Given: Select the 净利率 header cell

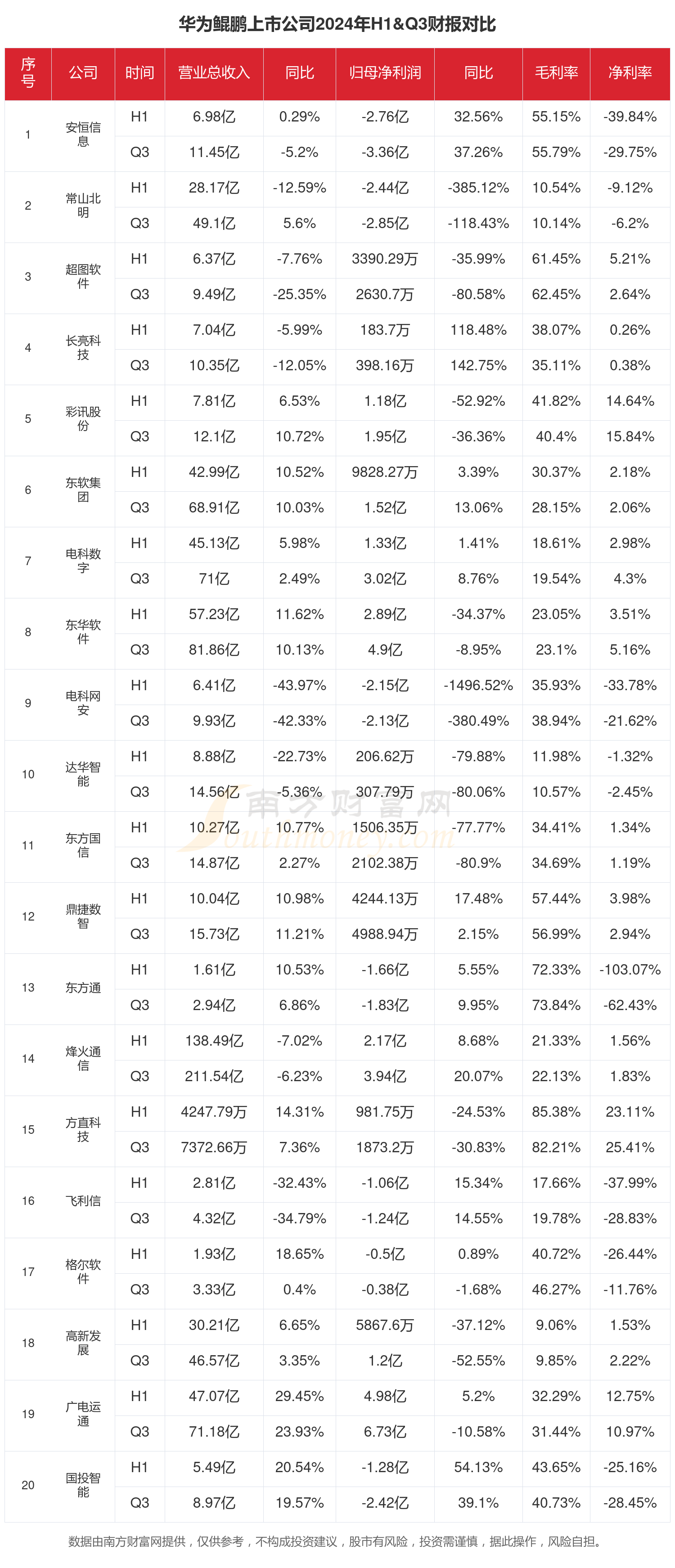Looking at the screenshot, I should pyautogui.click(x=630, y=73).
